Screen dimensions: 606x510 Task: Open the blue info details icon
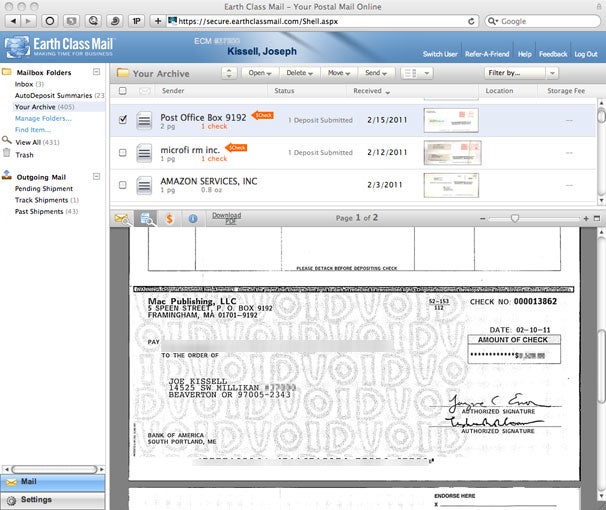[193, 219]
